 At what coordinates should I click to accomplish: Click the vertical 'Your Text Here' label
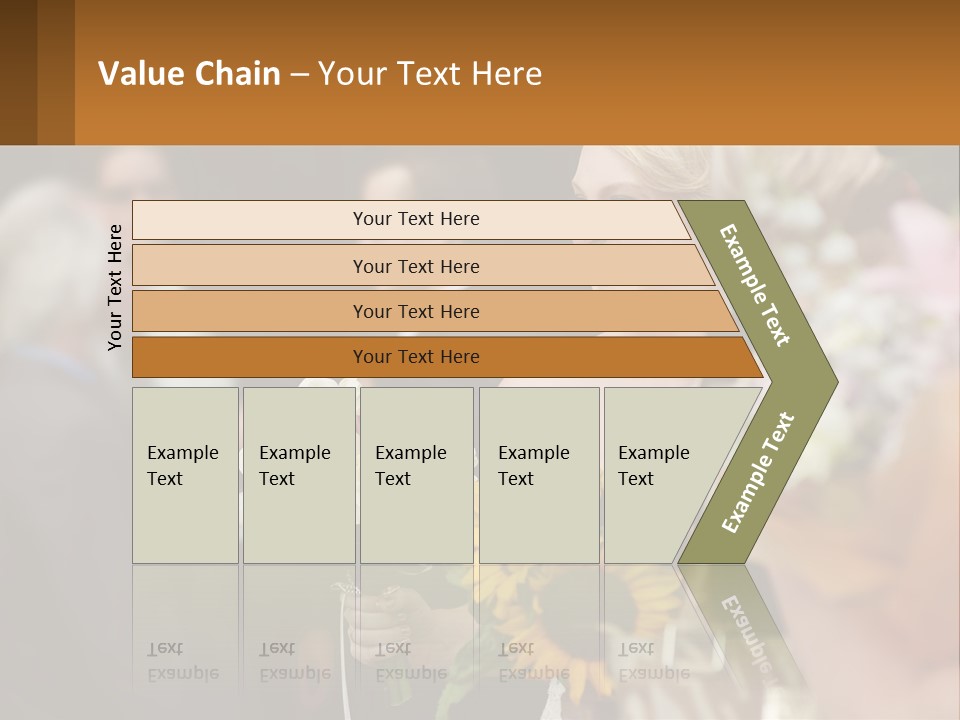pyautogui.click(x=115, y=287)
